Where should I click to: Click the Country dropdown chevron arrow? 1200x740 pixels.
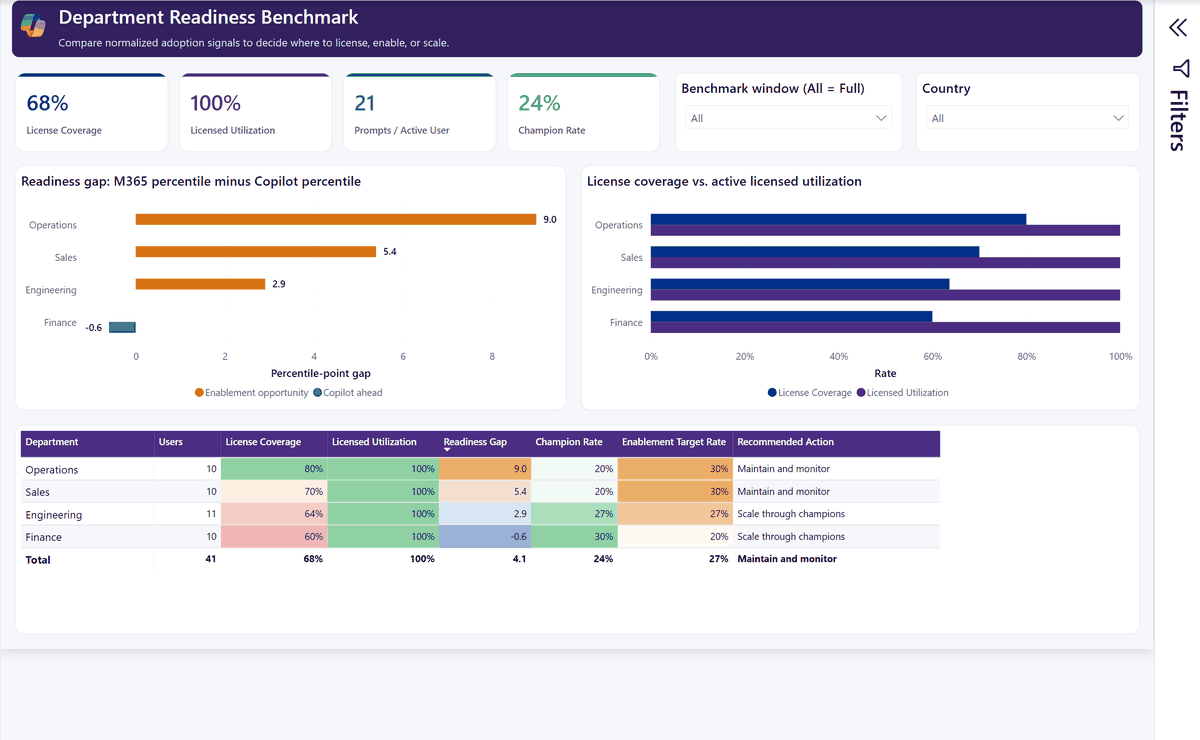pos(1119,118)
